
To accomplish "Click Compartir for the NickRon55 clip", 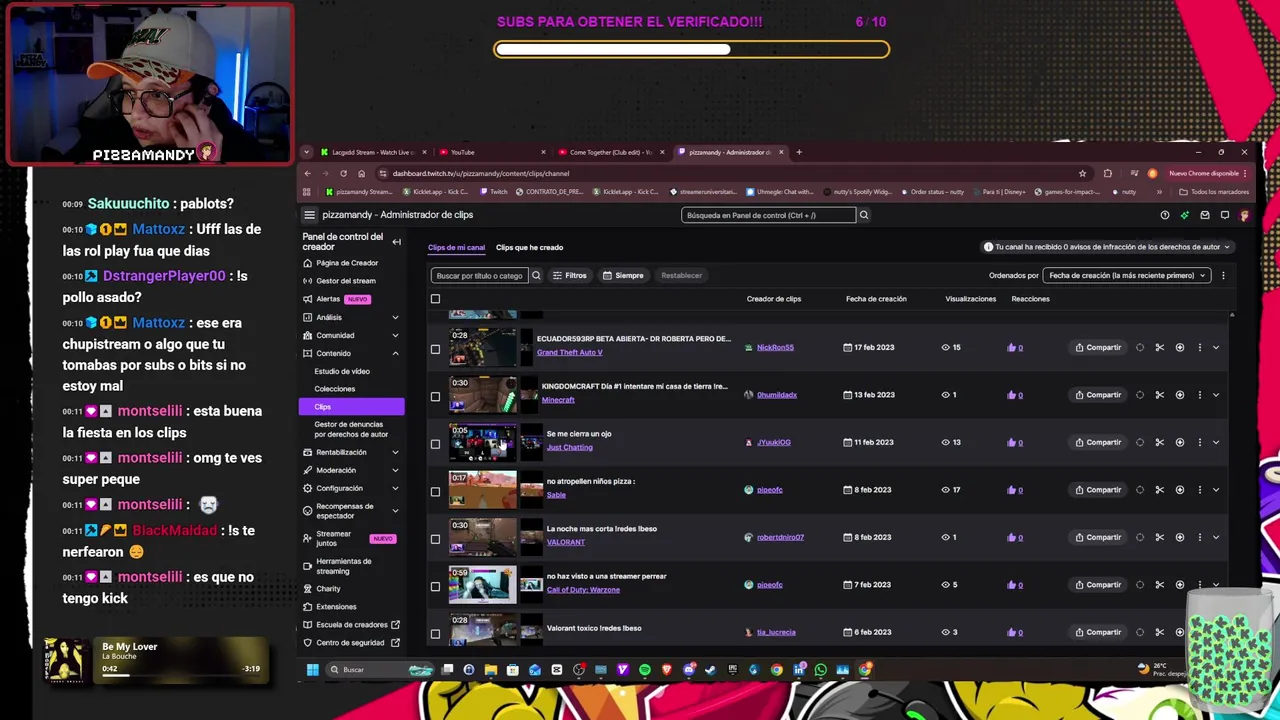I will point(1098,347).
